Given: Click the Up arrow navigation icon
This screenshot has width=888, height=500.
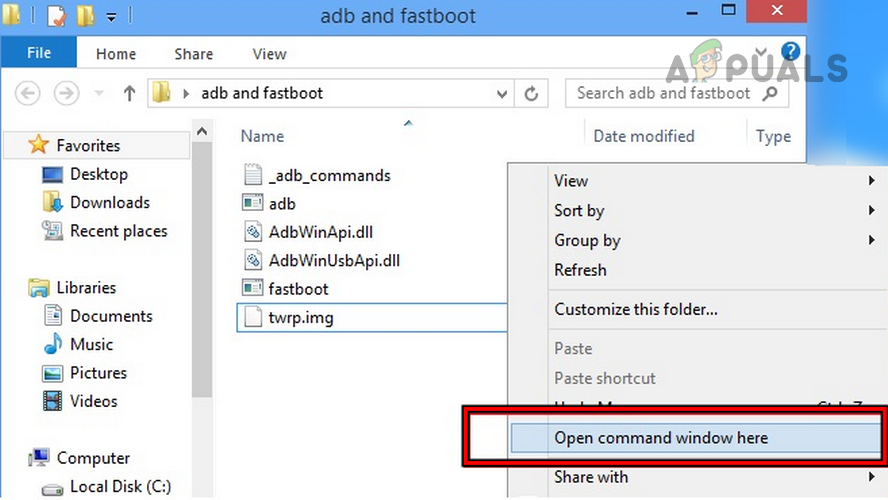Looking at the screenshot, I should (x=129, y=94).
